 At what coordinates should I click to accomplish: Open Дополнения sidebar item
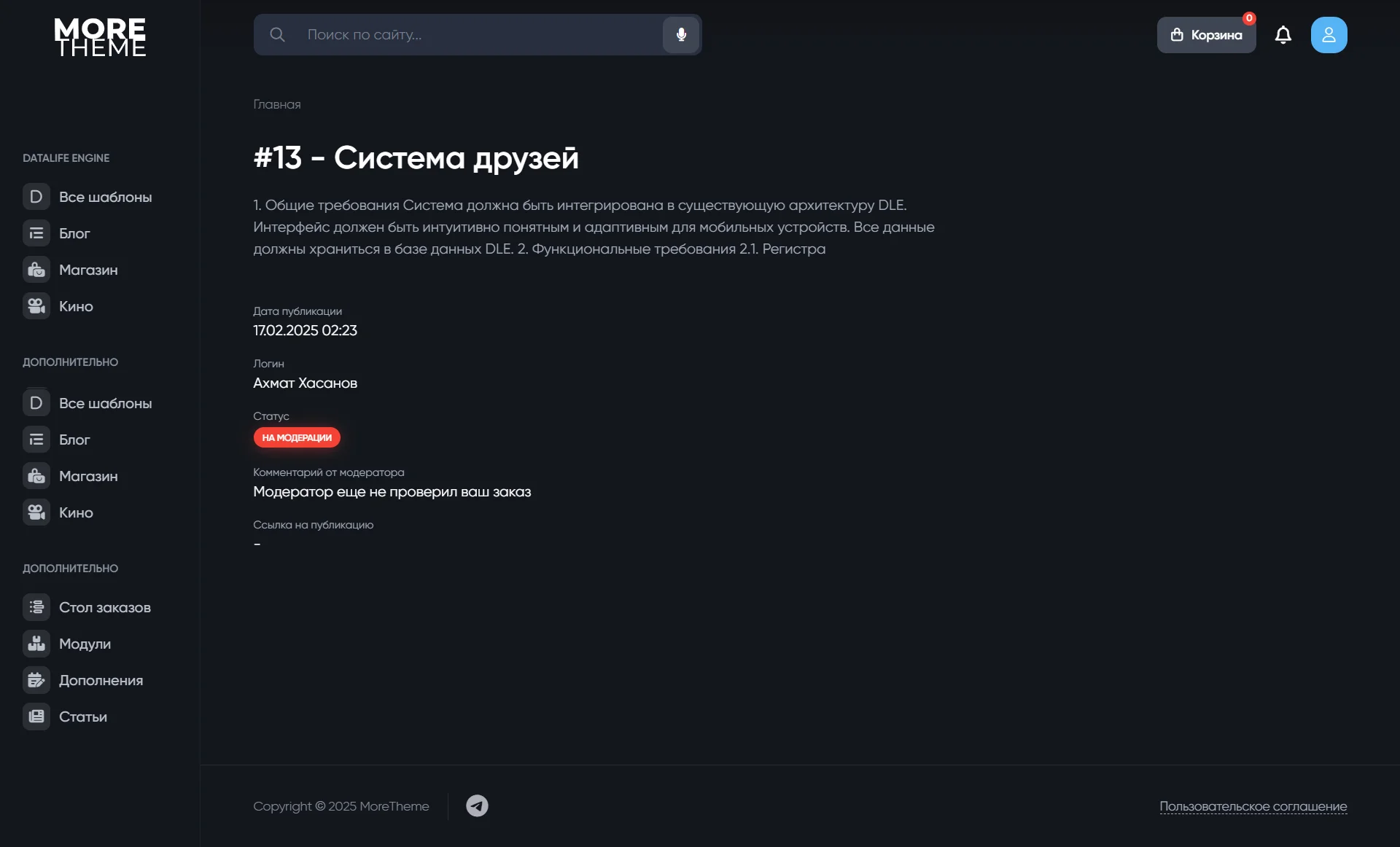coord(83,680)
